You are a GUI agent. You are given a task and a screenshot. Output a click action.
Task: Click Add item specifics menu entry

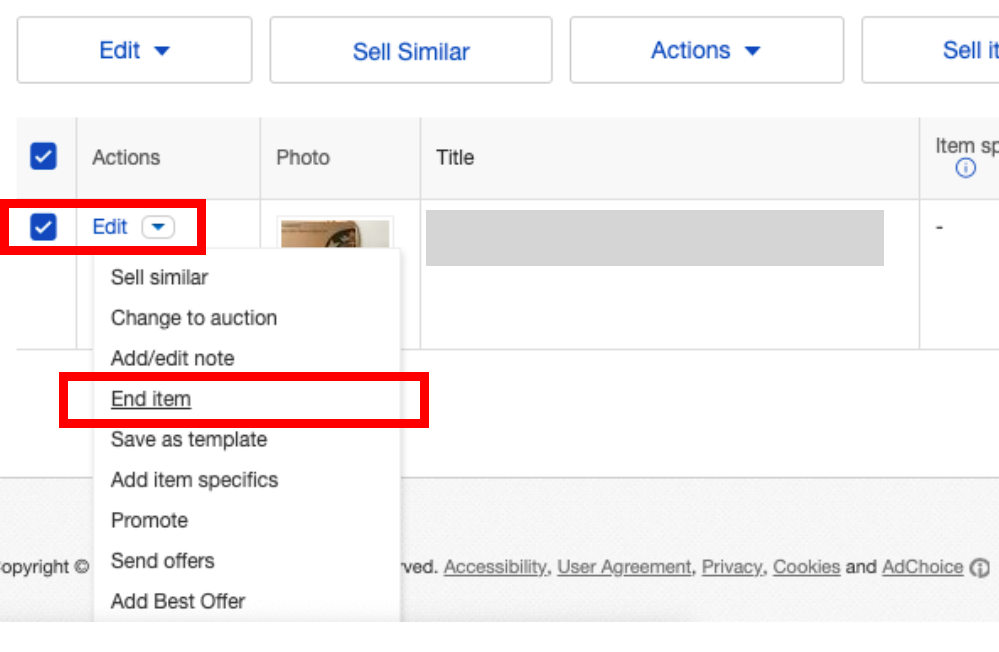tap(194, 480)
